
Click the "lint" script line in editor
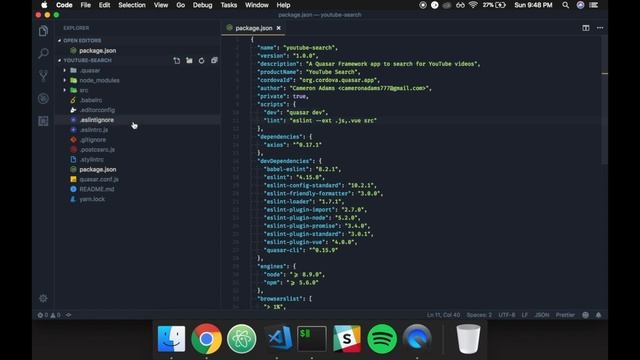point(320,120)
